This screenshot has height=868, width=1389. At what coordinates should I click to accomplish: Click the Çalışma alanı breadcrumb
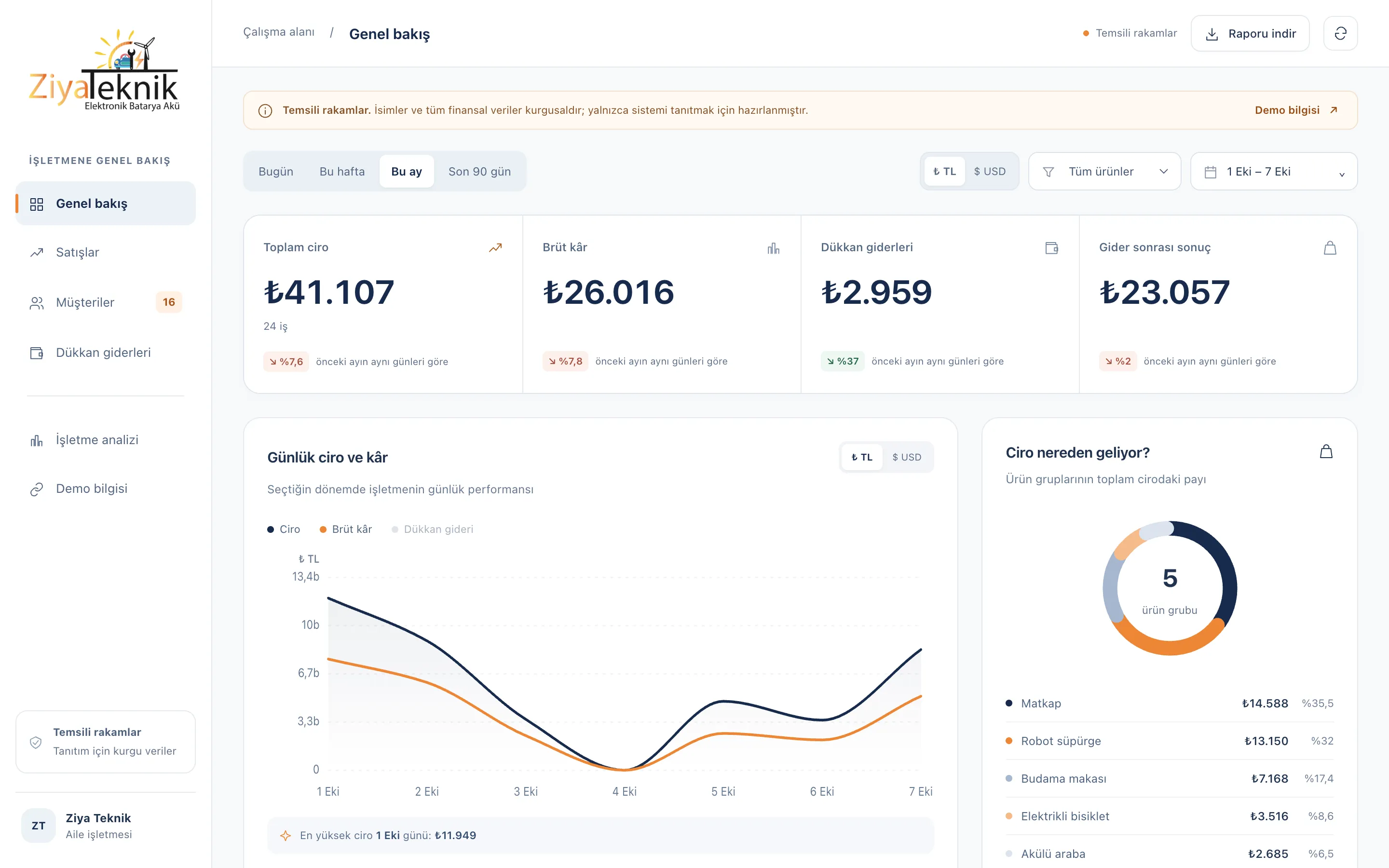[x=279, y=32]
